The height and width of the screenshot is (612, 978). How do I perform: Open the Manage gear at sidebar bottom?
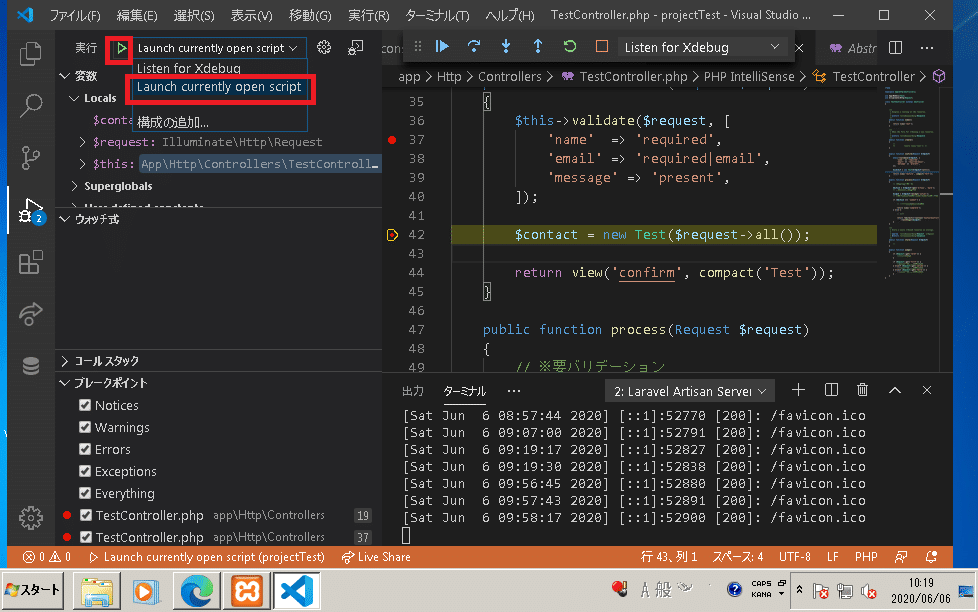(x=31, y=517)
